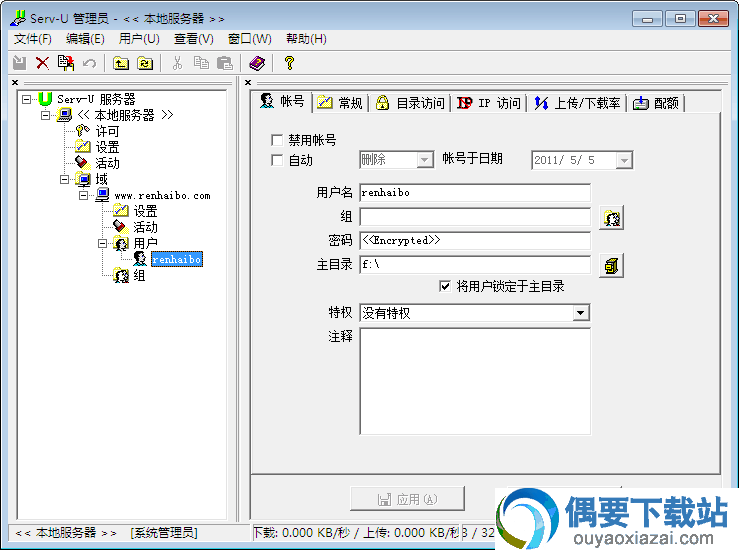
Task: Switch to the IP 访问 tab
Action: click(489, 103)
